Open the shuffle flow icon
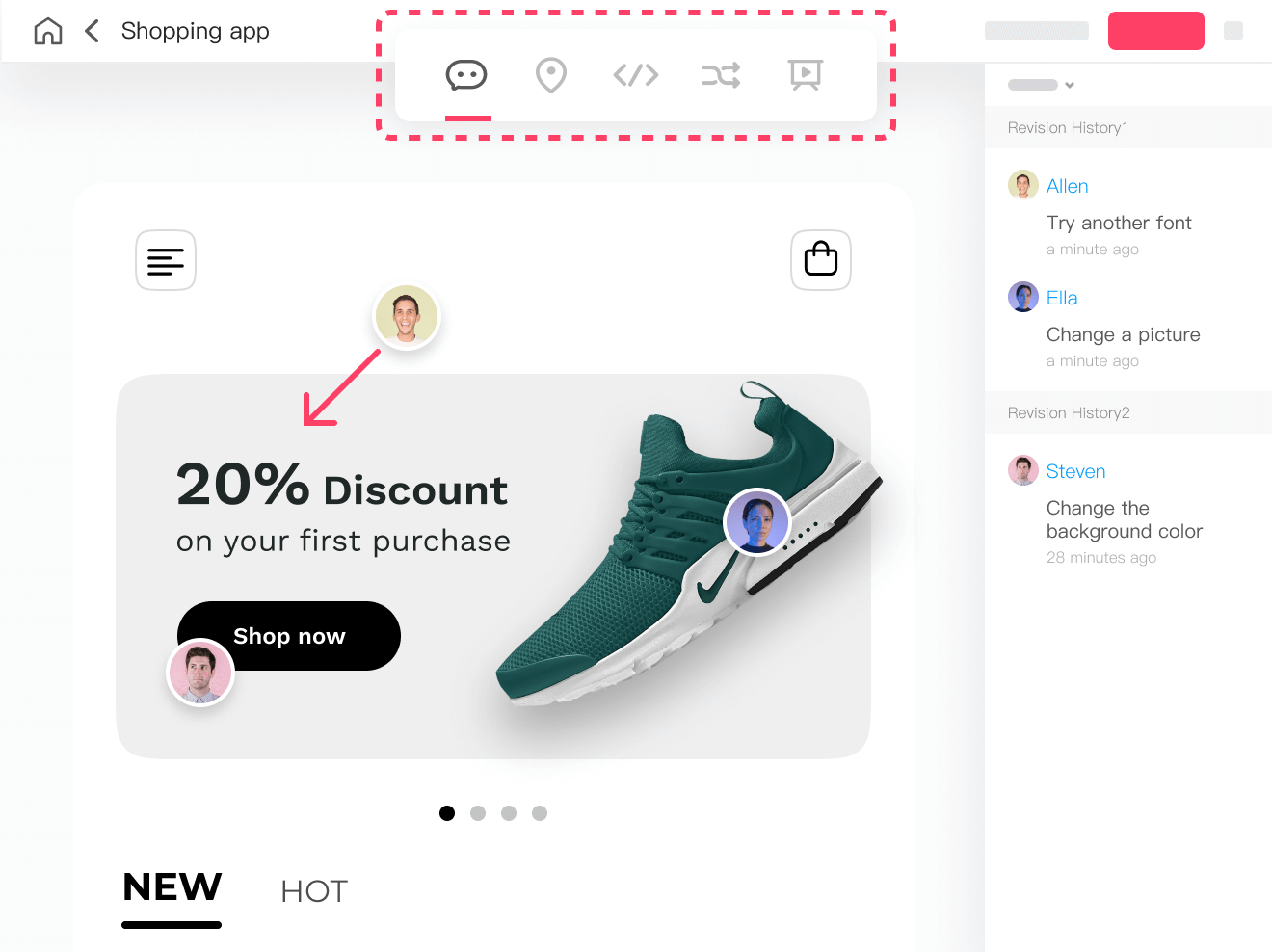Viewport: 1272px width, 952px height. pyautogui.click(x=721, y=75)
